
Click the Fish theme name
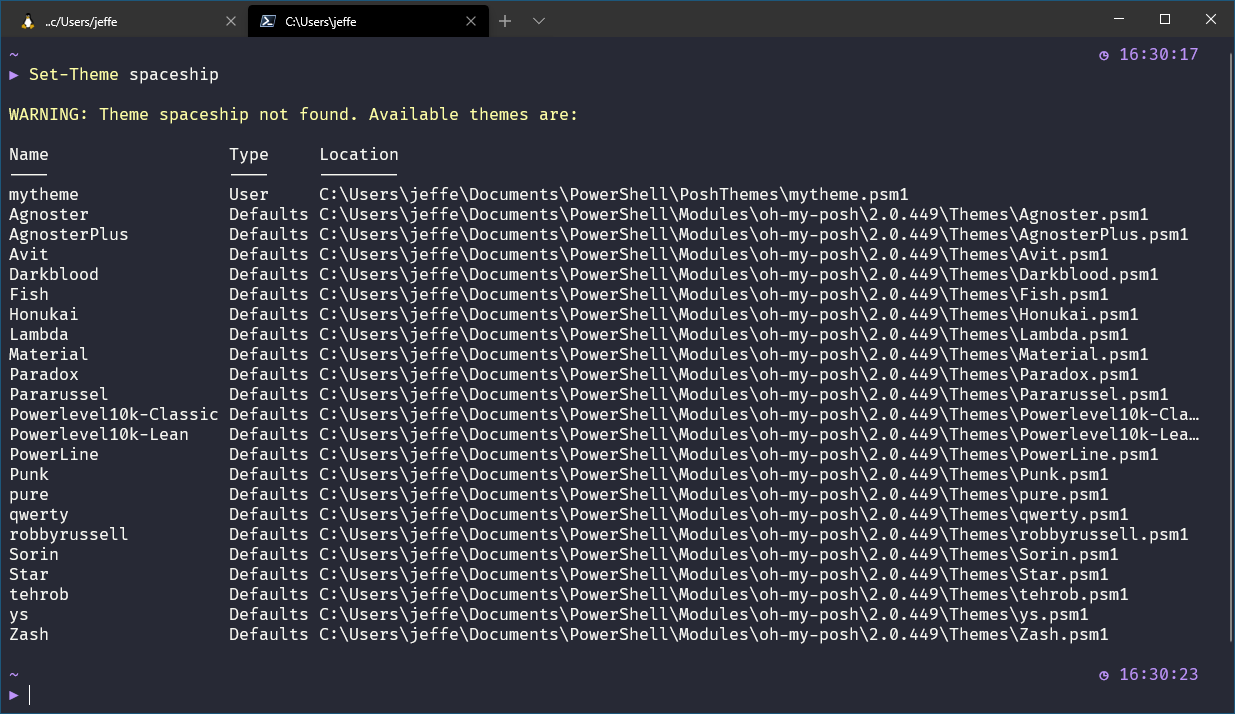point(29,295)
